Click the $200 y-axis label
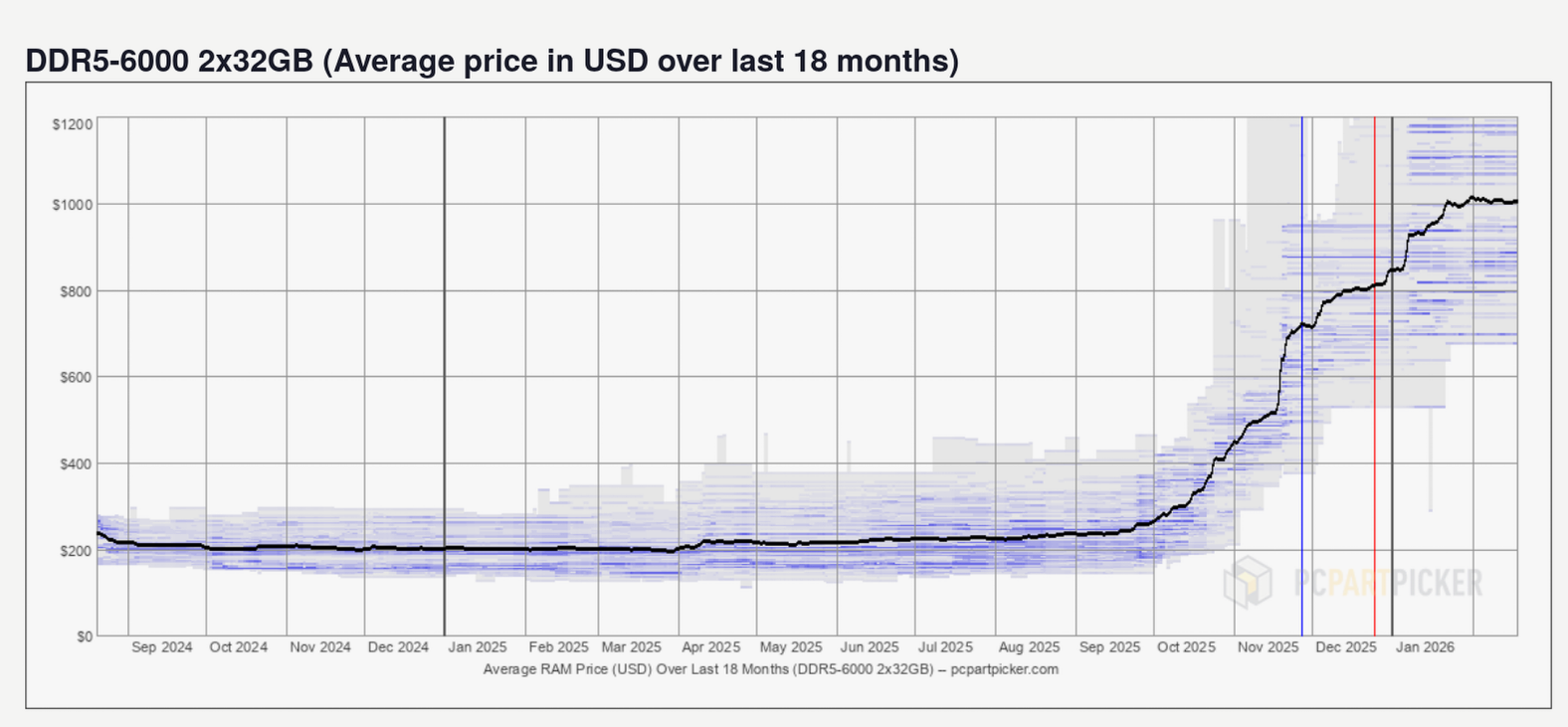The height and width of the screenshot is (727, 1568). pos(76,550)
